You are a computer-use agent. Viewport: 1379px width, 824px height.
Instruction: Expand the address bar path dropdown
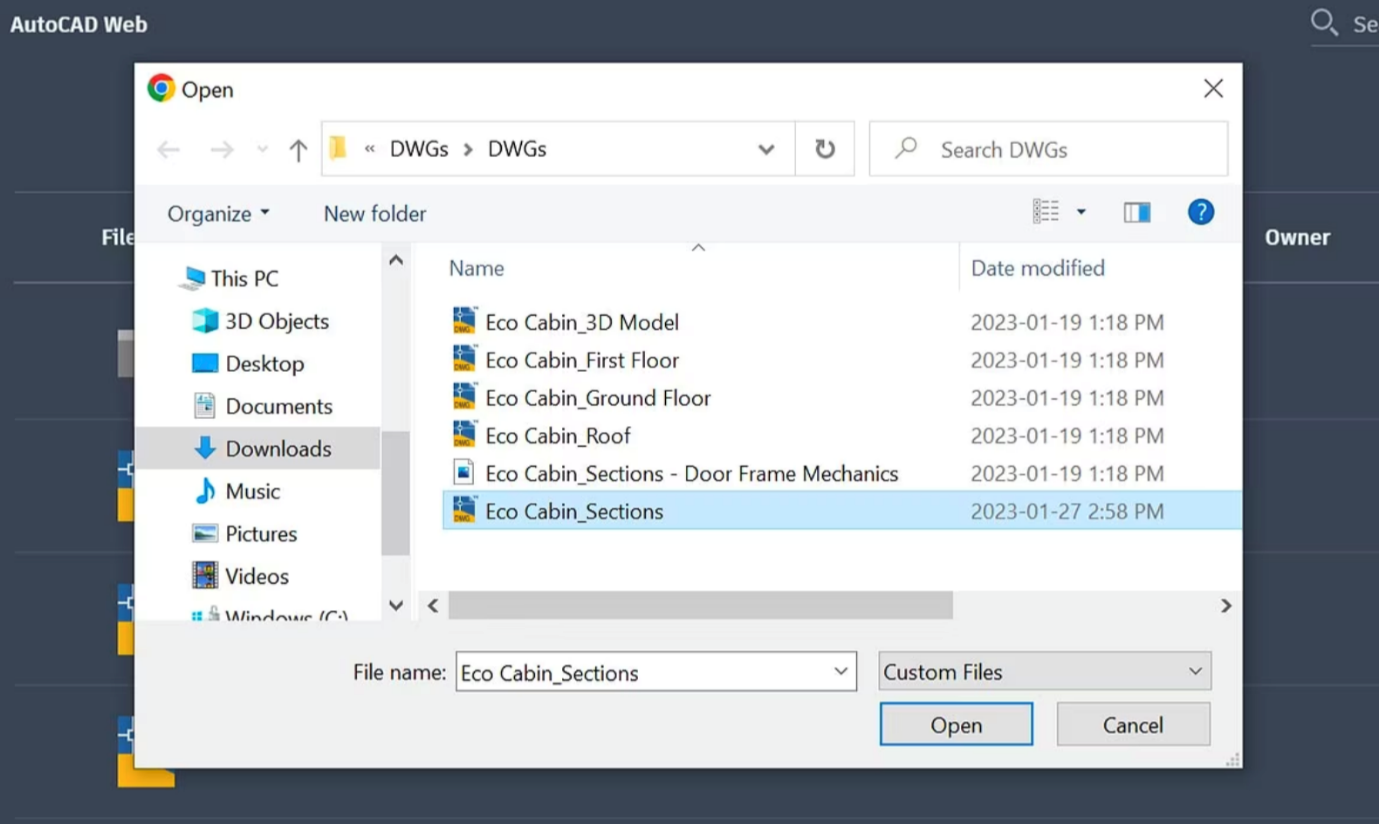click(766, 150)
